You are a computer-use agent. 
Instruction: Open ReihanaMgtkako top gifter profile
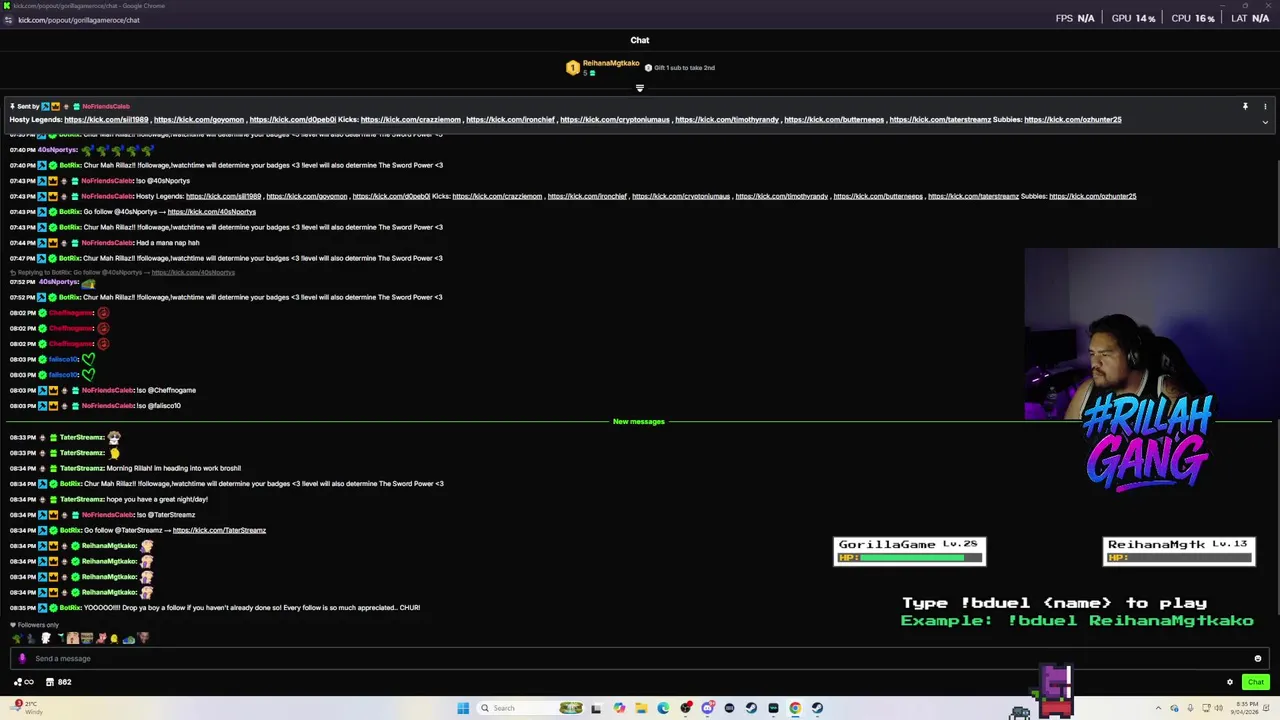[611, 63]
